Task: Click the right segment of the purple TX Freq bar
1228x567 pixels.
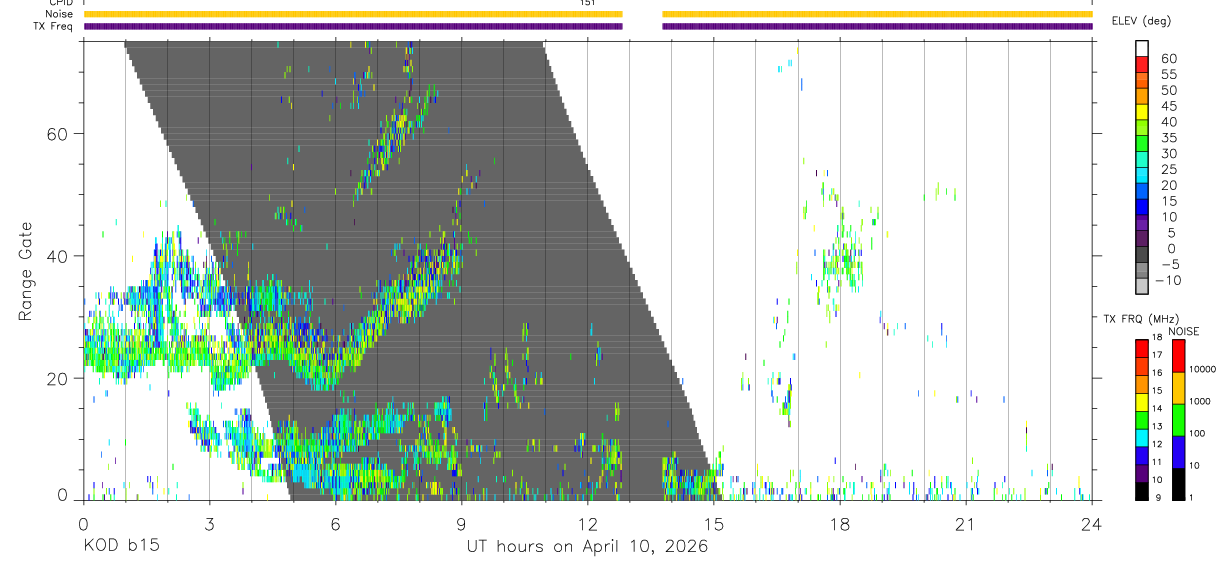Action: pos(877,26)
